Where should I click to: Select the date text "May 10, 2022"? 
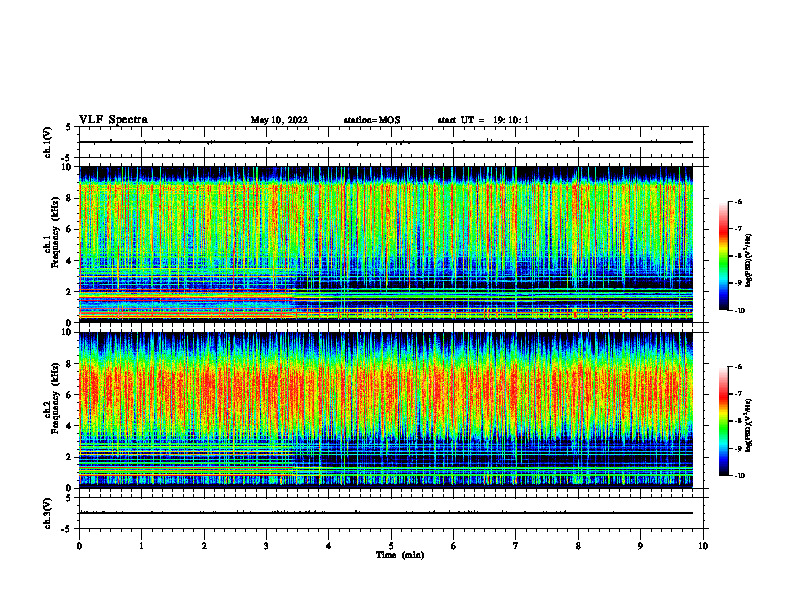(x=279, y=120)
